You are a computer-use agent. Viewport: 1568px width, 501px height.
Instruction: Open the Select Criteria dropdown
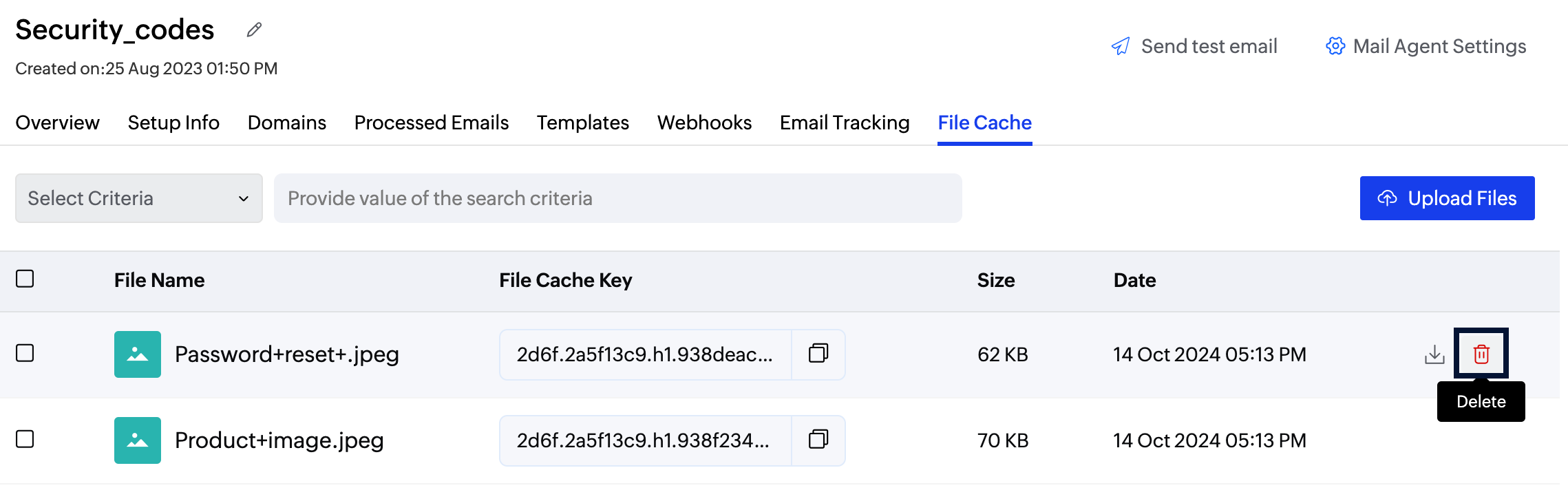point(138,198)
